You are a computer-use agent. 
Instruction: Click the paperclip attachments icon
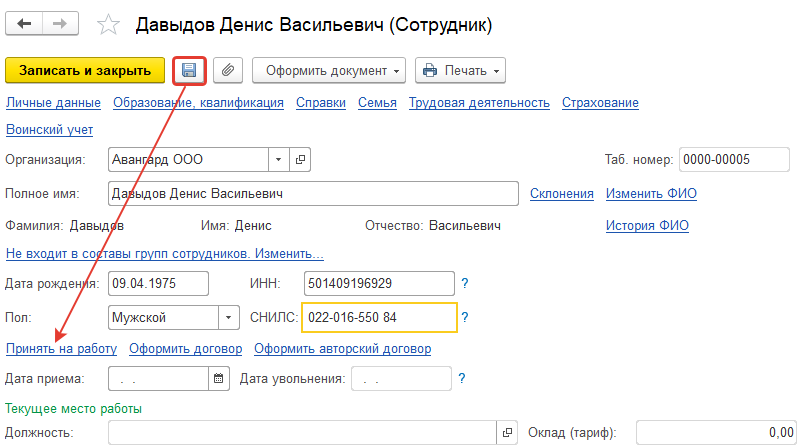coord(228,71)
